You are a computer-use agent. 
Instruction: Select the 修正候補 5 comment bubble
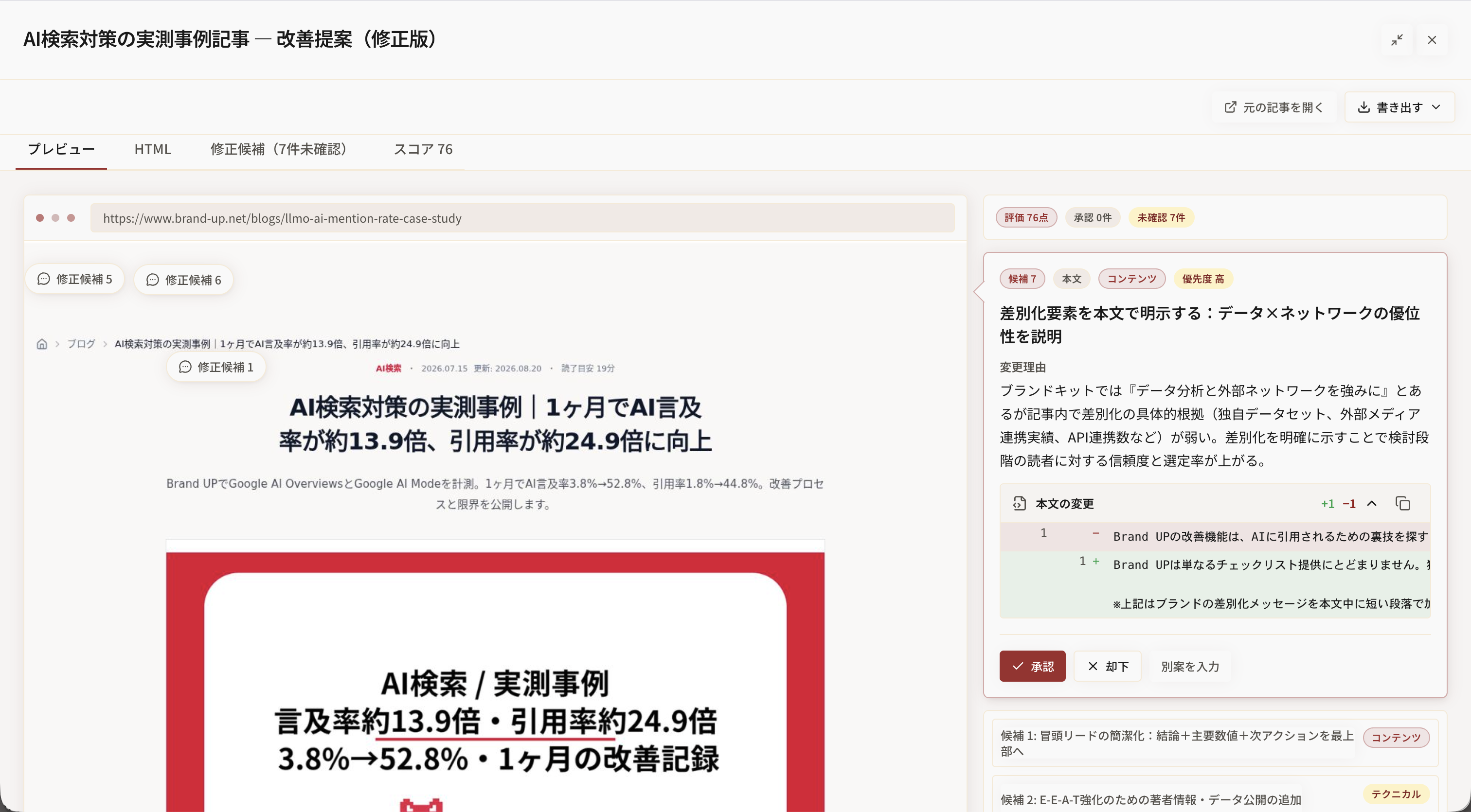[x=75, y=279]
